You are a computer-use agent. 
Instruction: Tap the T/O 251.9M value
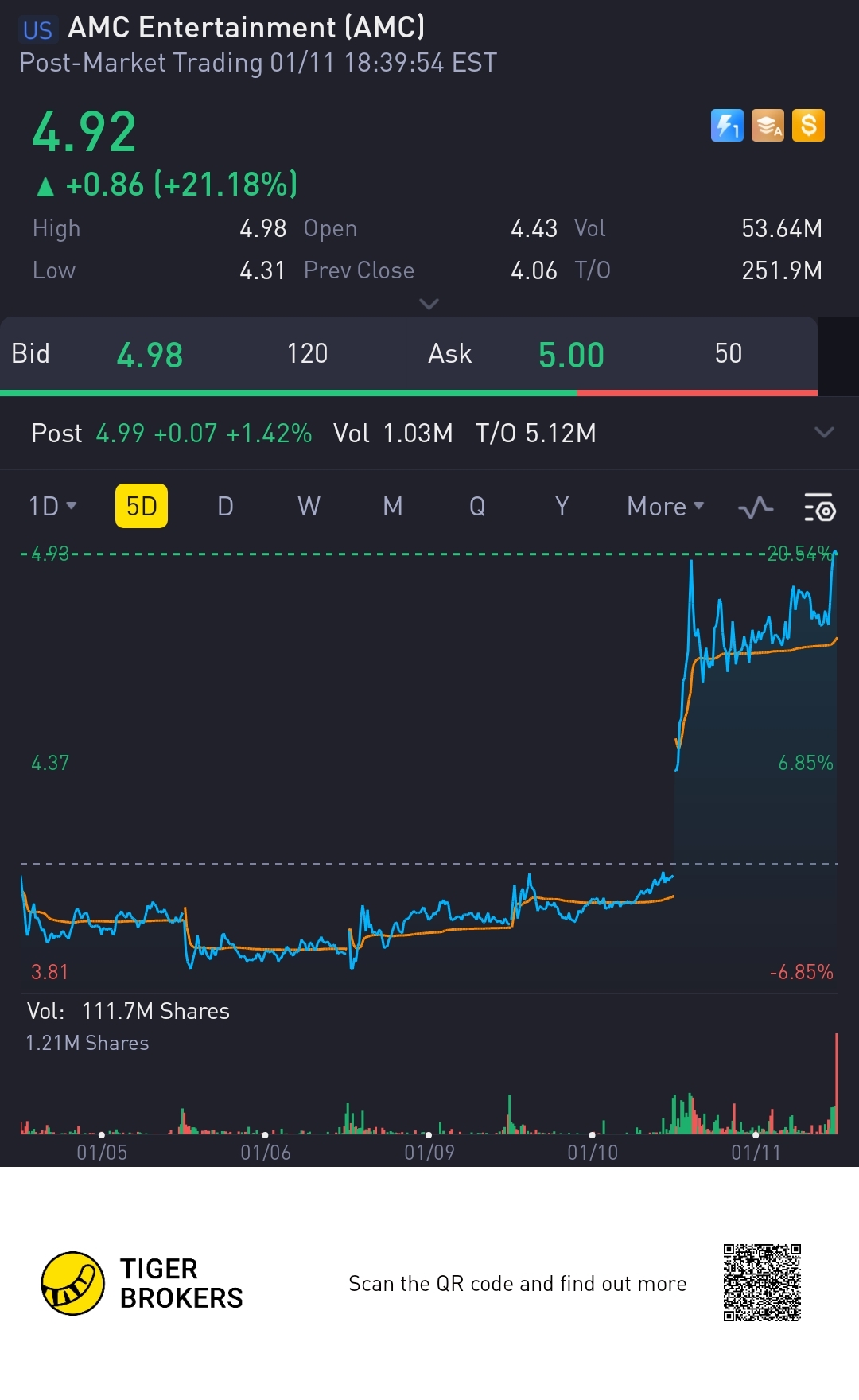[782, 270]
